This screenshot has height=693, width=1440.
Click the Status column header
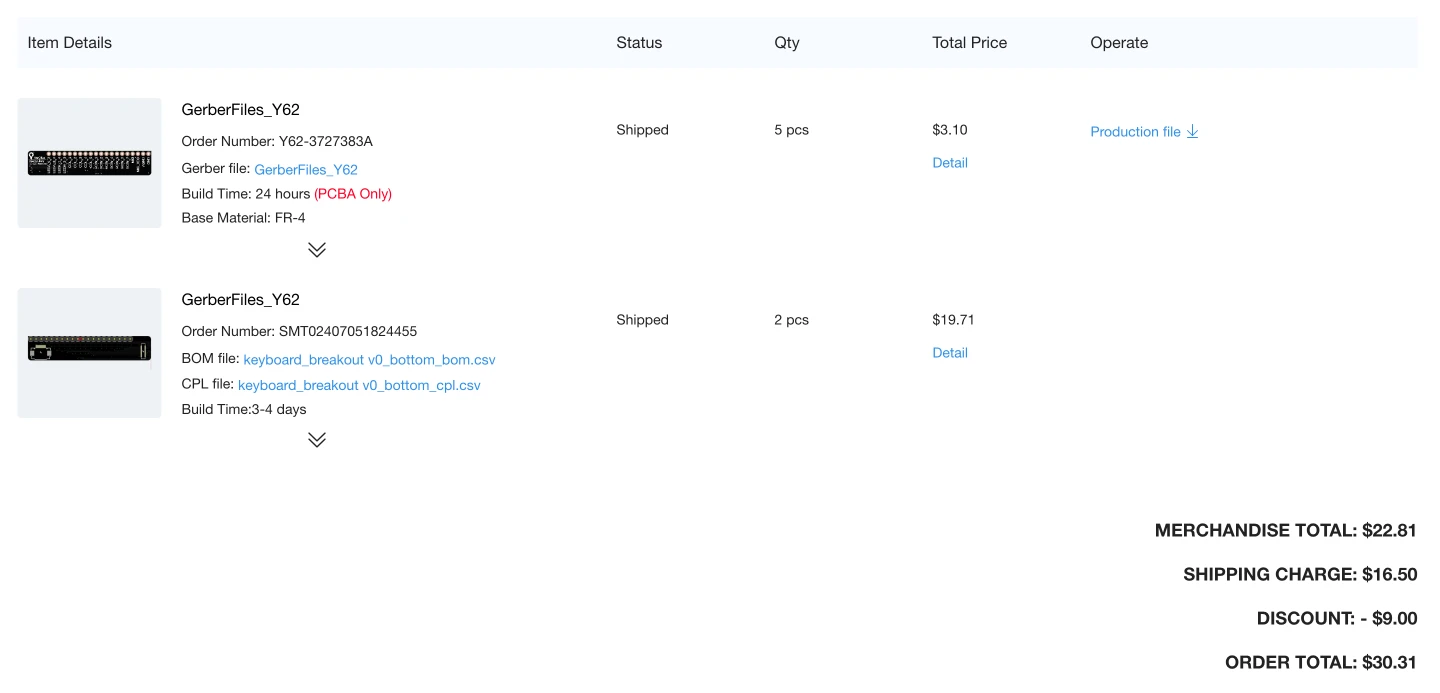(x=639, y=43)
